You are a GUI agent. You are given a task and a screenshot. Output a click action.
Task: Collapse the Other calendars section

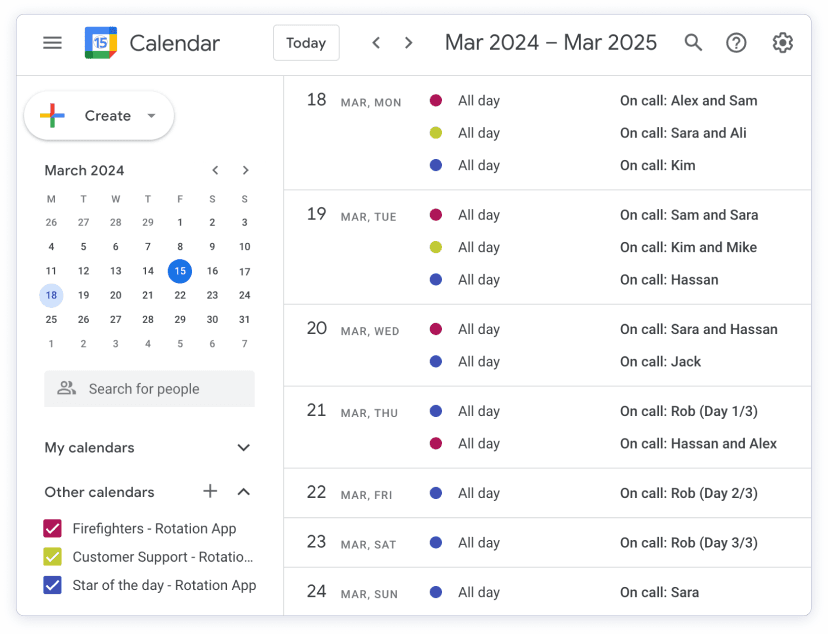[x=243, y=491]
